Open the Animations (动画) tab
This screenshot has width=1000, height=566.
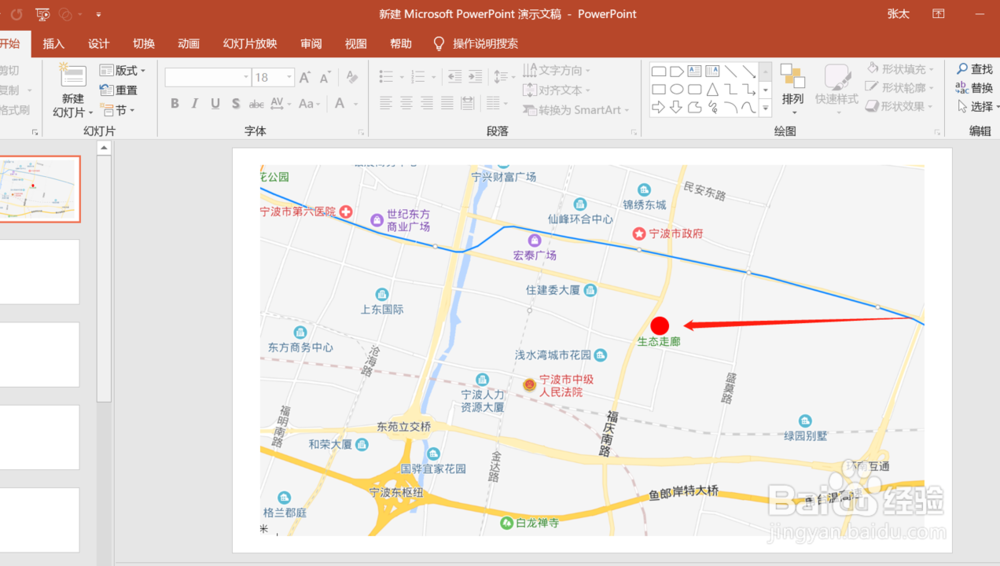188,44
